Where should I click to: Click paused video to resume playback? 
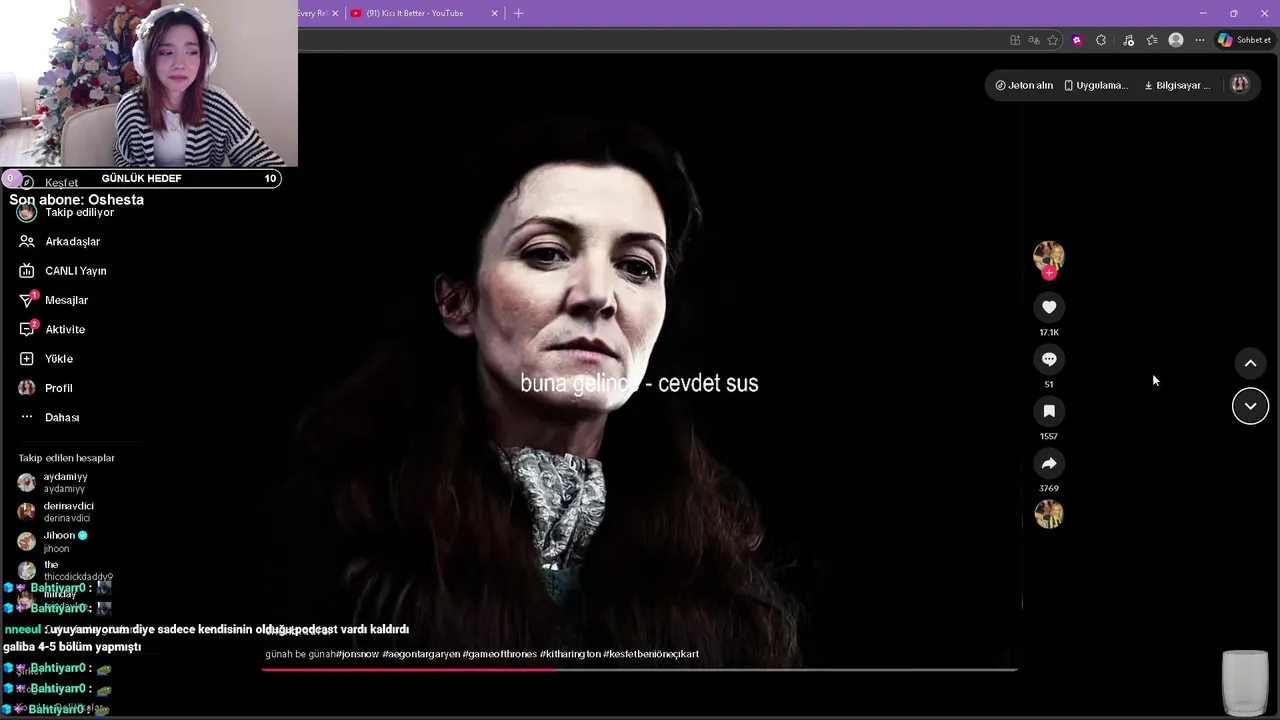pos(640,360)
